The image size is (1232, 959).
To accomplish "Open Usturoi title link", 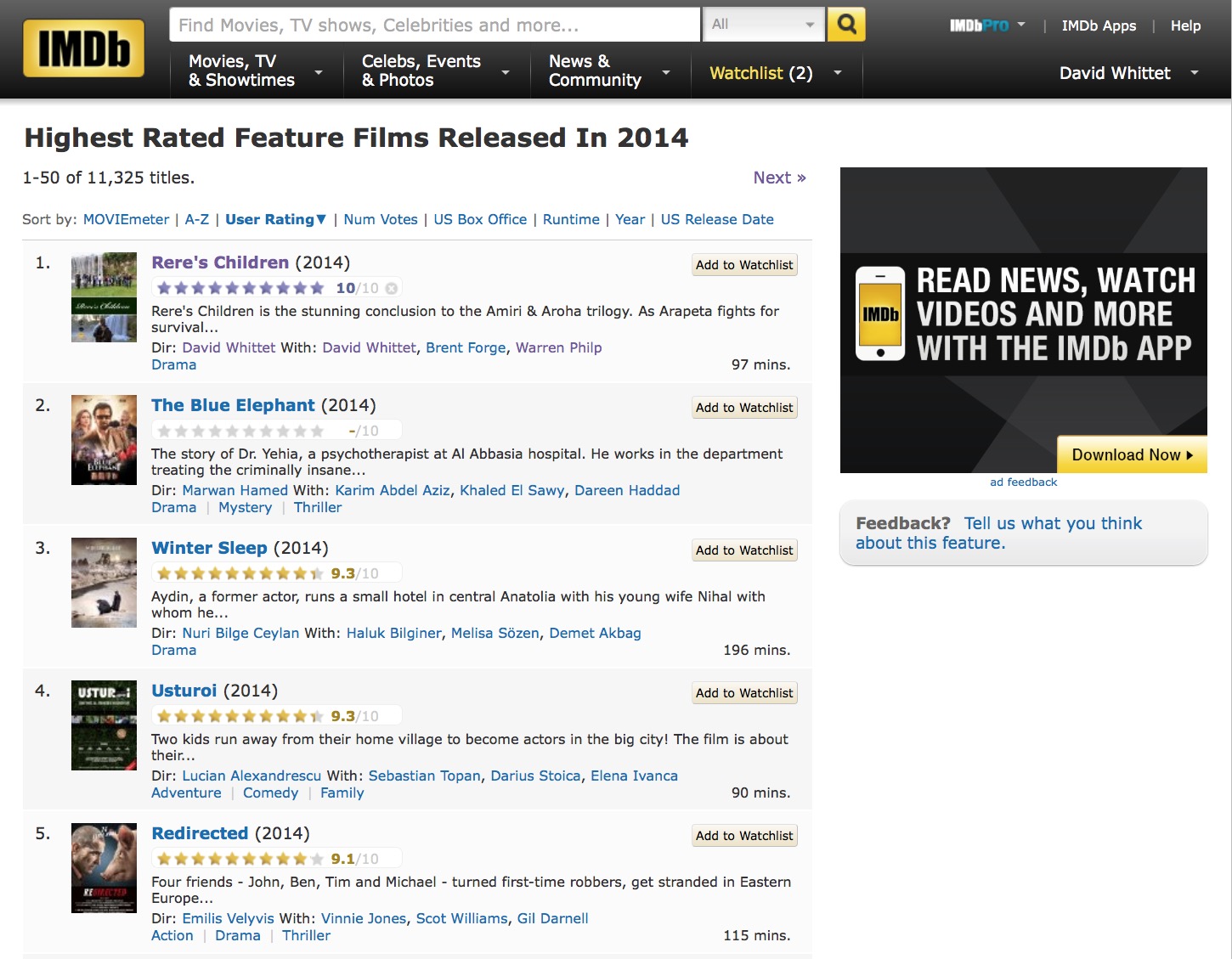I will [x=184, y=691].
